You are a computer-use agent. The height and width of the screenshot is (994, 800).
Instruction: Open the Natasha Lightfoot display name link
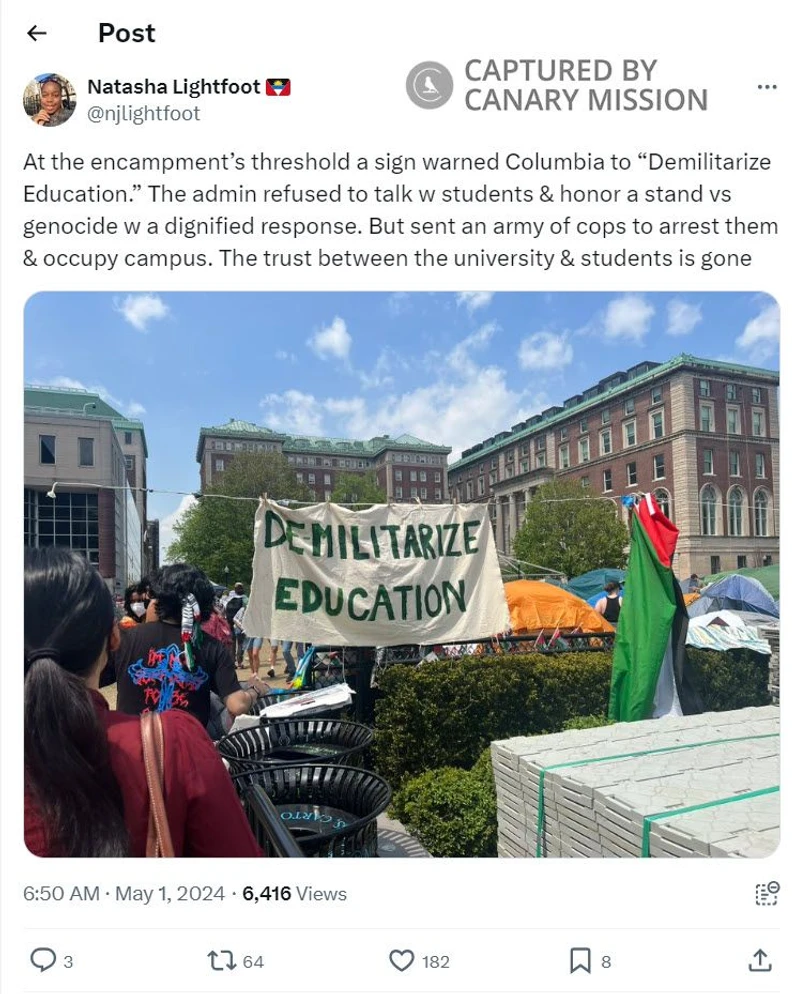(174, 86)
